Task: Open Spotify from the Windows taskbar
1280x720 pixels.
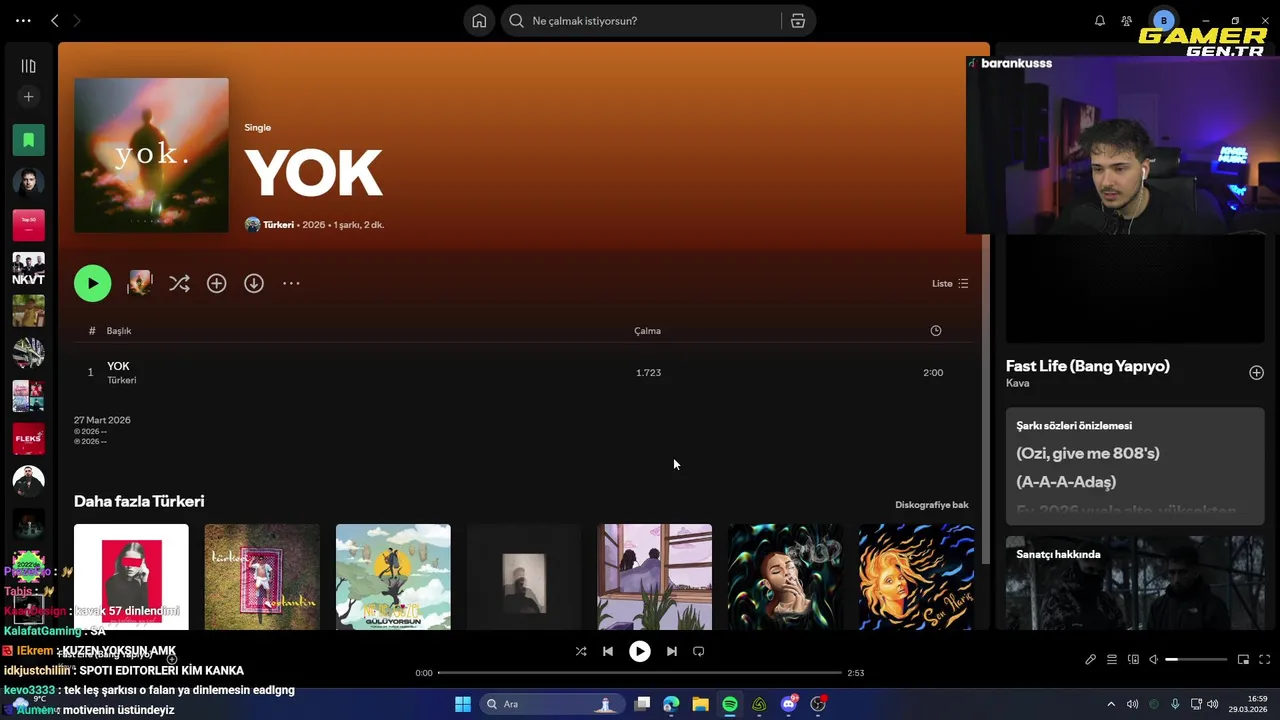Action: (x=730, y=704)
